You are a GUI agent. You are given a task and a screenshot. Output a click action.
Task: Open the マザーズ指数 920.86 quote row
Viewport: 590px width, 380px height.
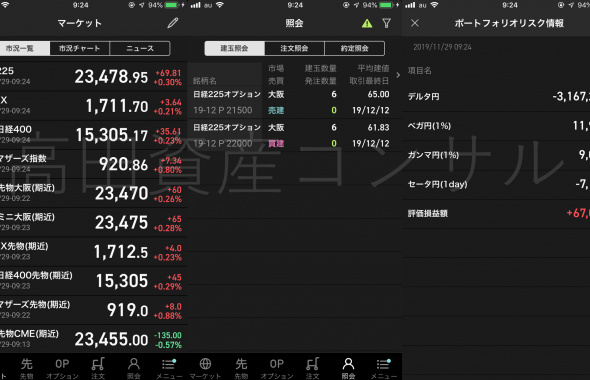pos(93,164)
